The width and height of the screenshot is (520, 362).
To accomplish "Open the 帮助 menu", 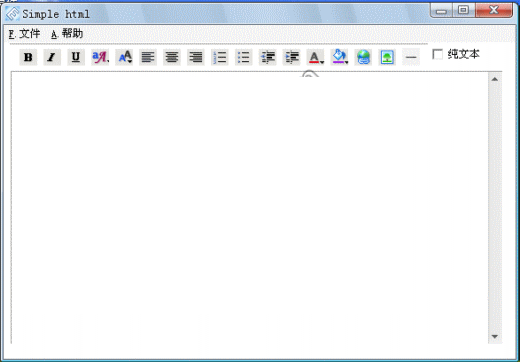I will tap(67, 34).
